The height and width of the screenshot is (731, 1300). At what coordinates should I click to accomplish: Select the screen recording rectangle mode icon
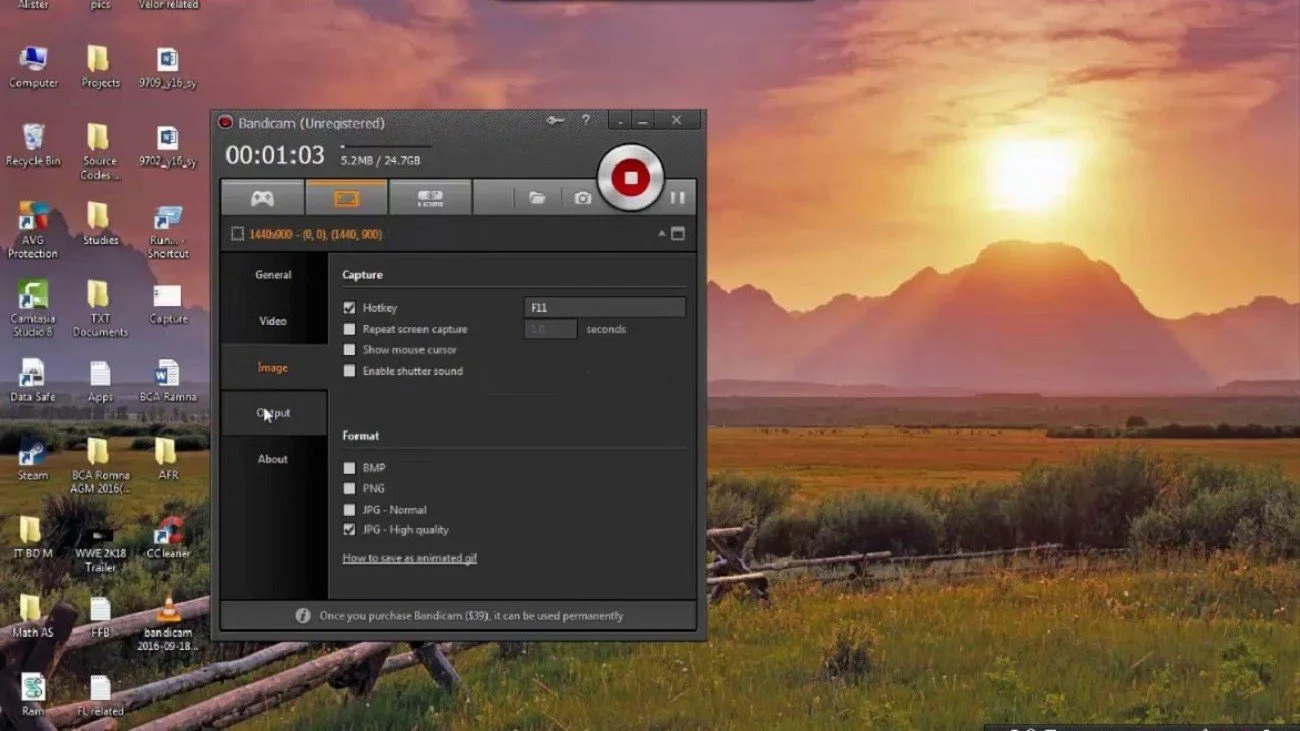346,198
